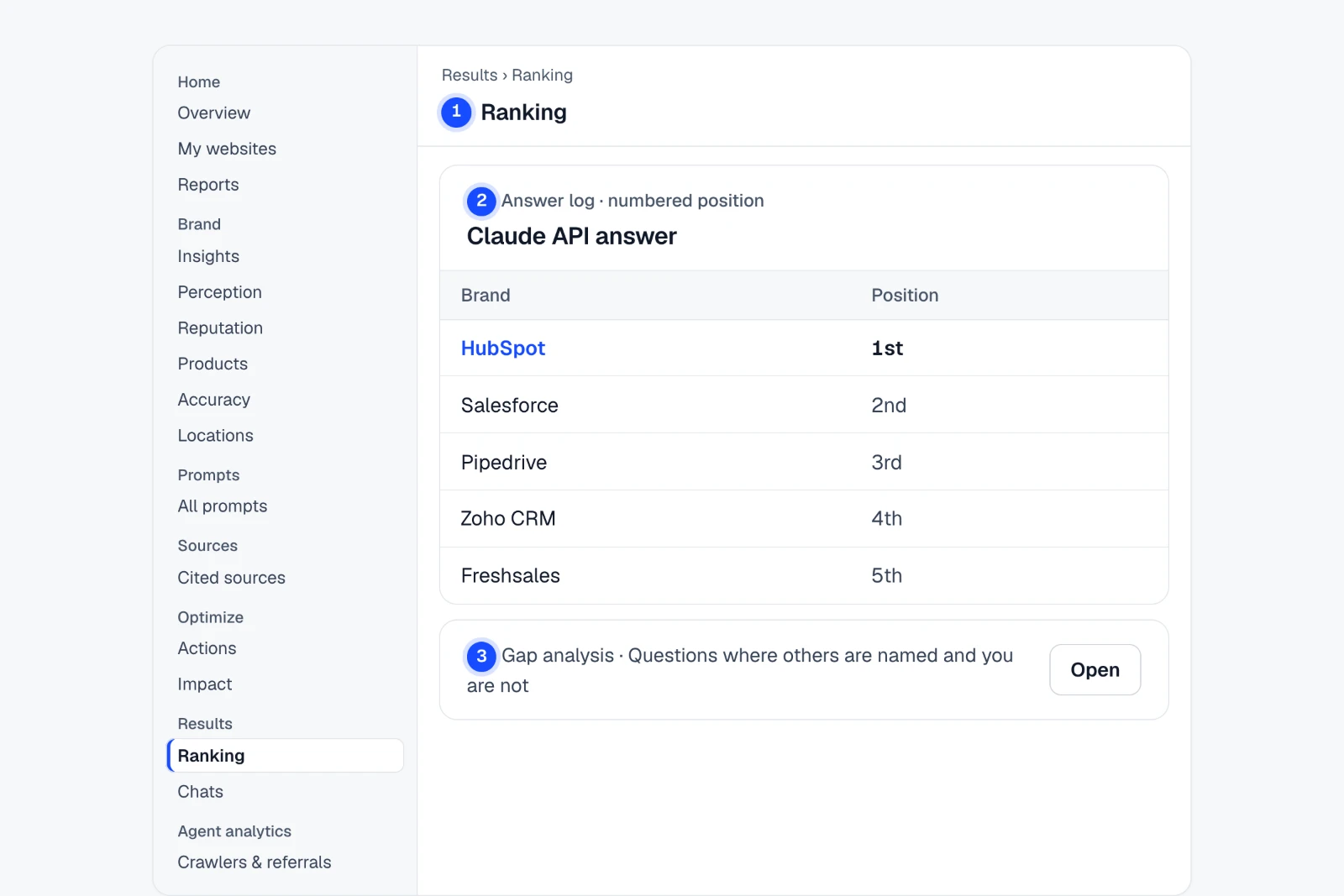Open Actions under Optimize
Screen dimensions: 1344x896
[207, 648]
